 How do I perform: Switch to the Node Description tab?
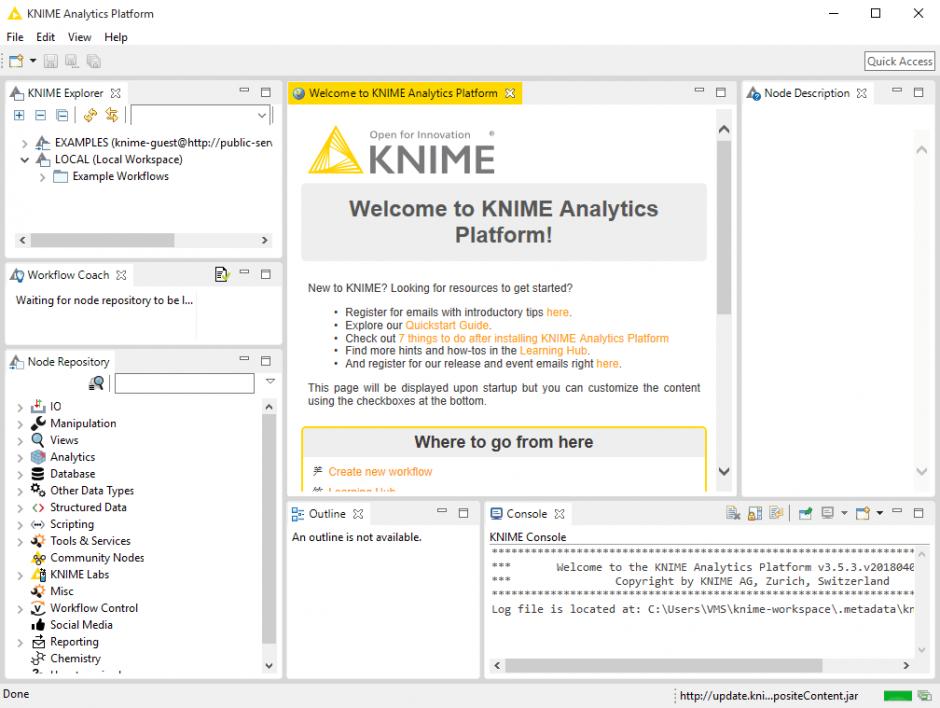806,94
